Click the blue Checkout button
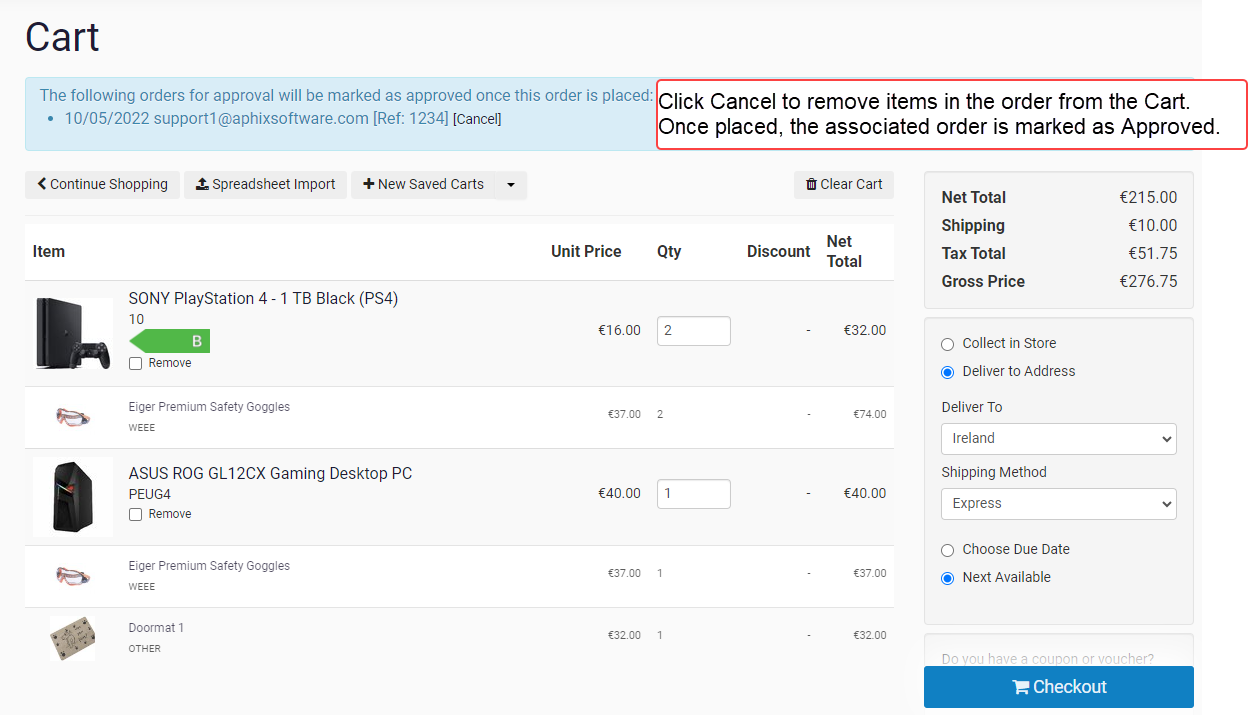The width and height of the screenshot is (1250, 715). [1058, 687]
